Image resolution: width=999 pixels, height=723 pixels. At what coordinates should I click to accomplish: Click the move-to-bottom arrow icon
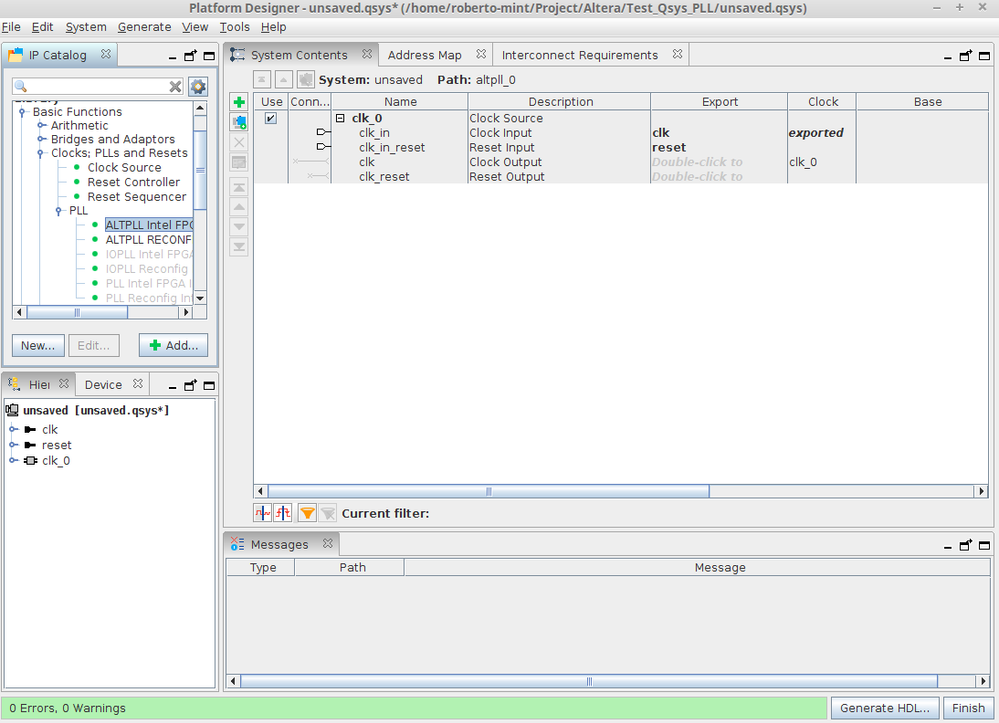coord(239,247)
